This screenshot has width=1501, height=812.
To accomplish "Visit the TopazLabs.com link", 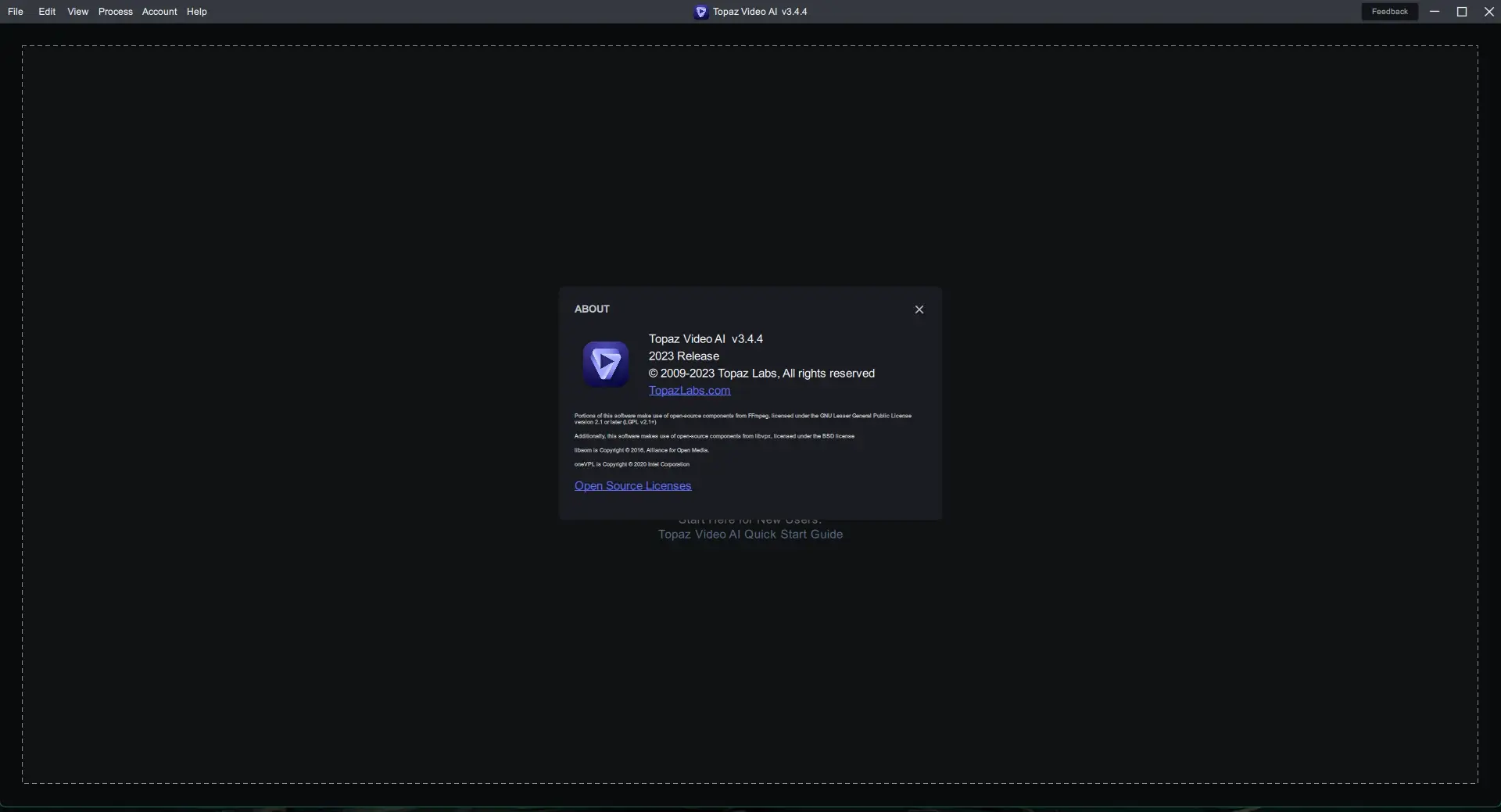I will click(690, 391).
